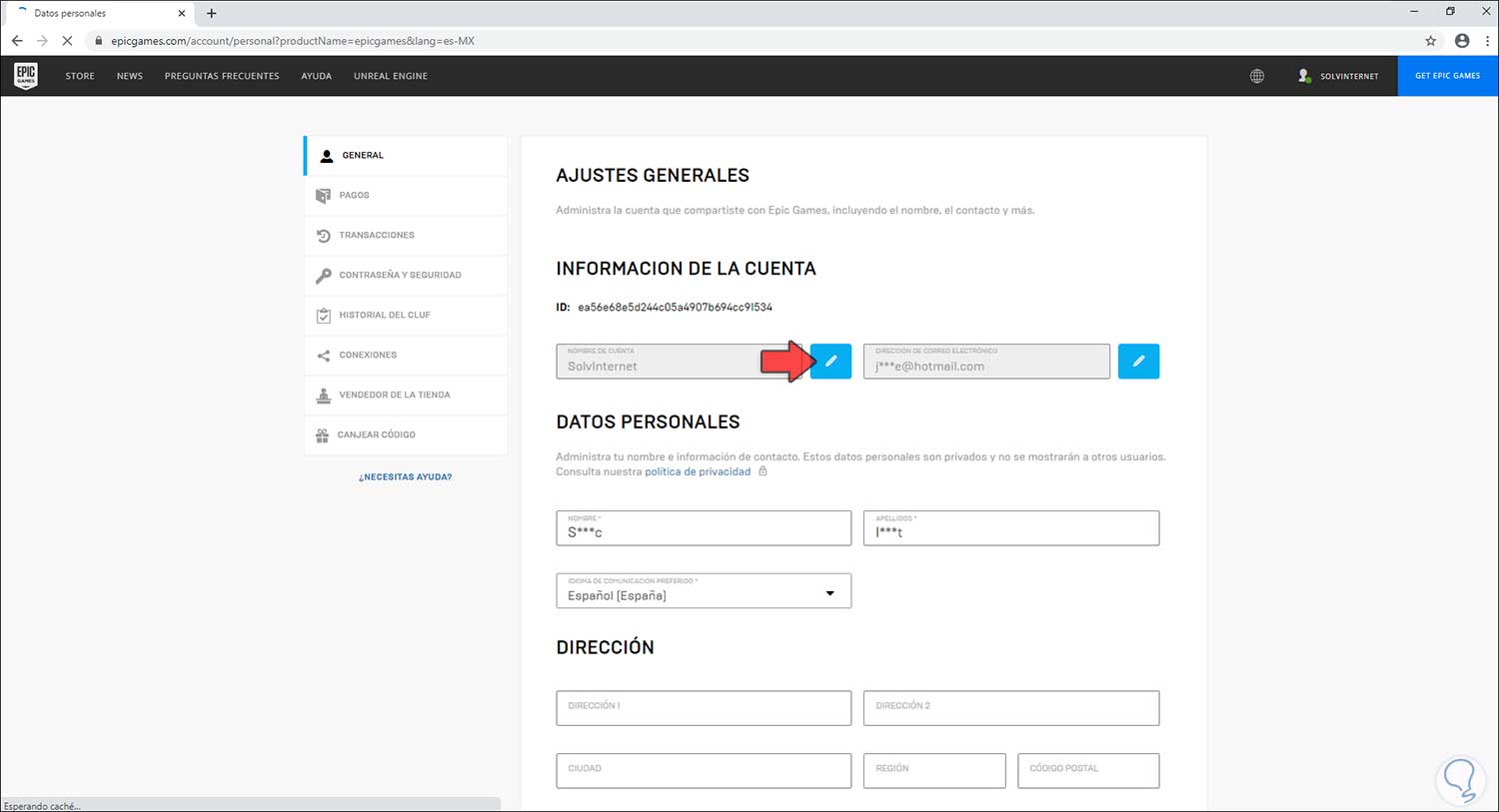1499x812 pixels.
Task: Click the Canjear código gift icon
Action: [322, 435]
